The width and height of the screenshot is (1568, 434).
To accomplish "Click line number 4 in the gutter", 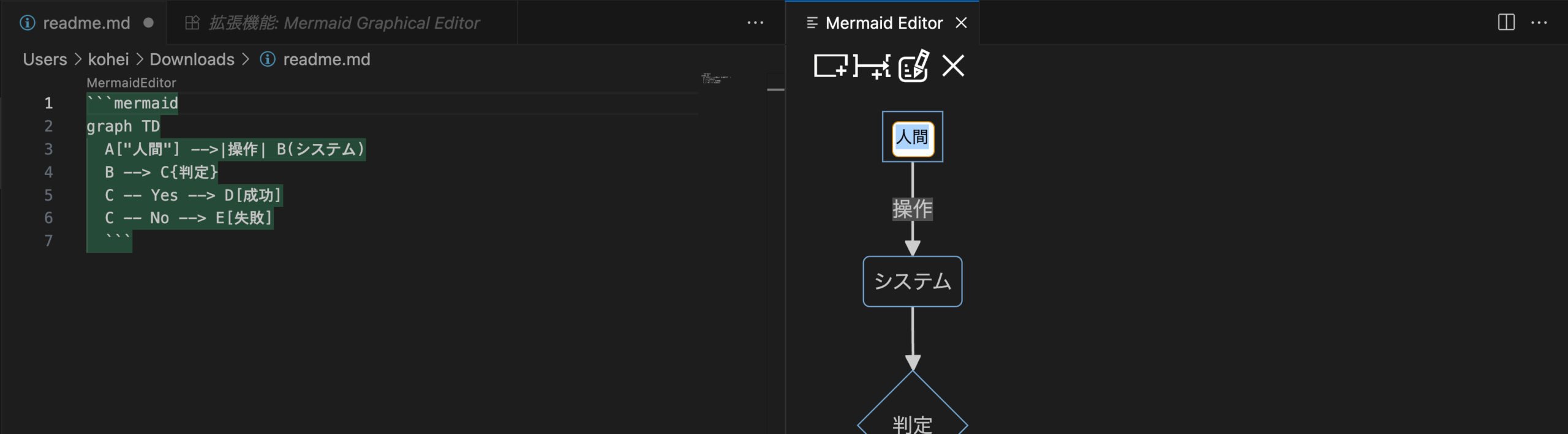I will click(x=48, y=172).
